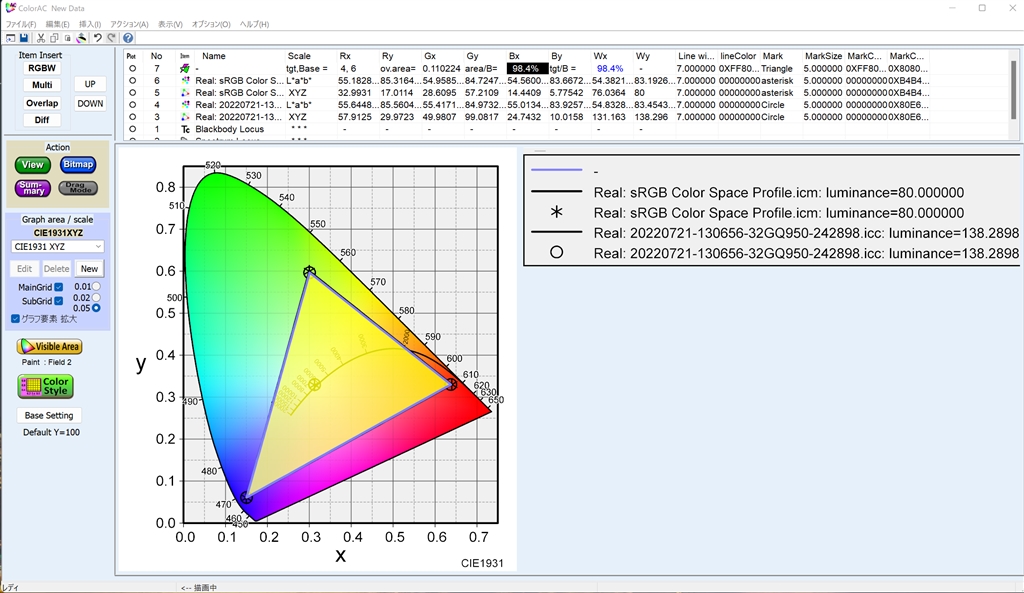Open the アクション(A) menu
The height and width of the screenshot is (593, 1024).
tap(129, 24)
